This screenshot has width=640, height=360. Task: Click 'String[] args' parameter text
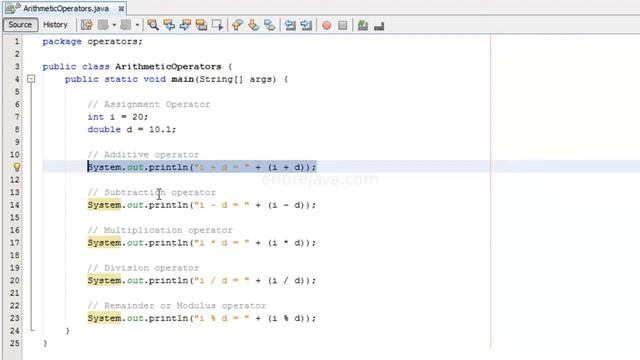pos(236,79)
